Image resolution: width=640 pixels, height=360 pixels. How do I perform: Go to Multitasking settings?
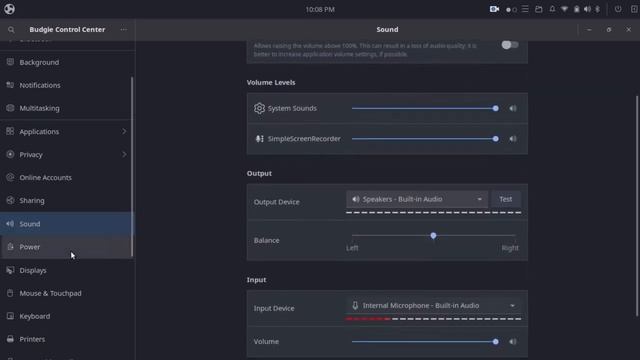pyautogui.click(x=67, y=108)
